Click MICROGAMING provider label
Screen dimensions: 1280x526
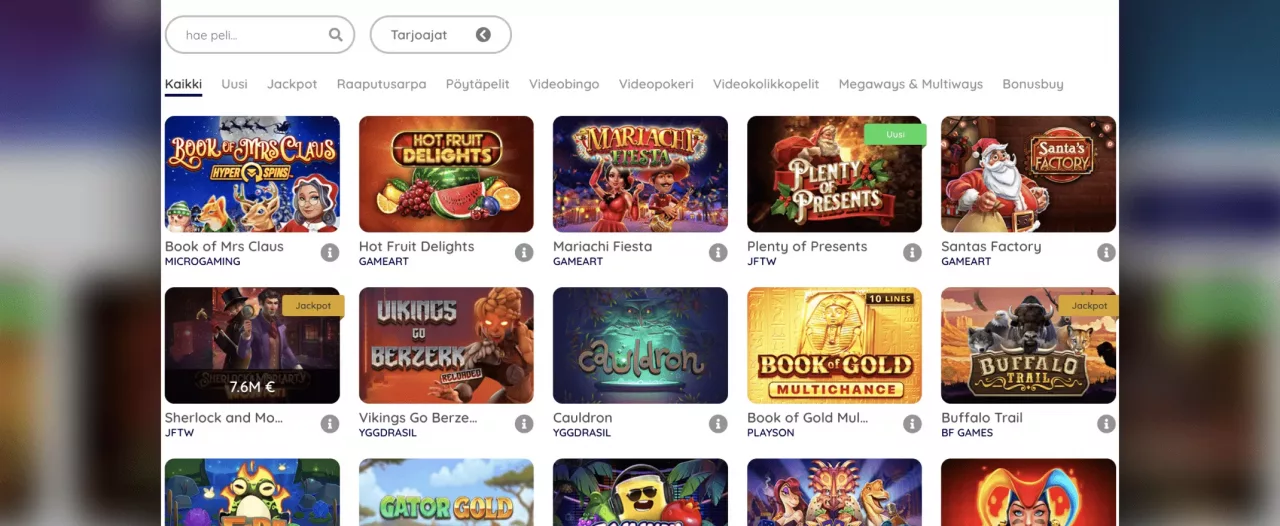pos(203,262)
